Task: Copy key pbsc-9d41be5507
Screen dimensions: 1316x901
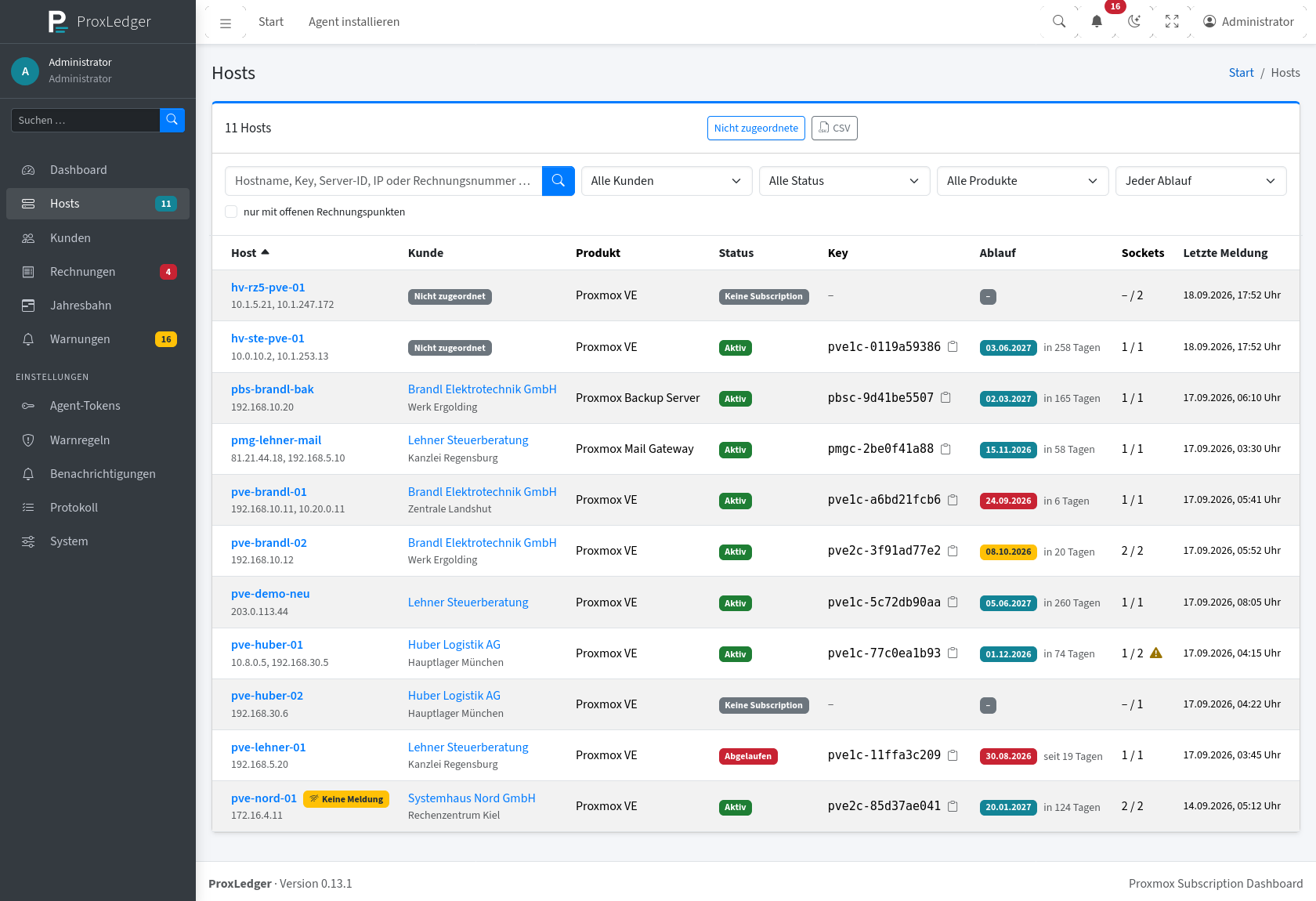Action: point(945,398)
